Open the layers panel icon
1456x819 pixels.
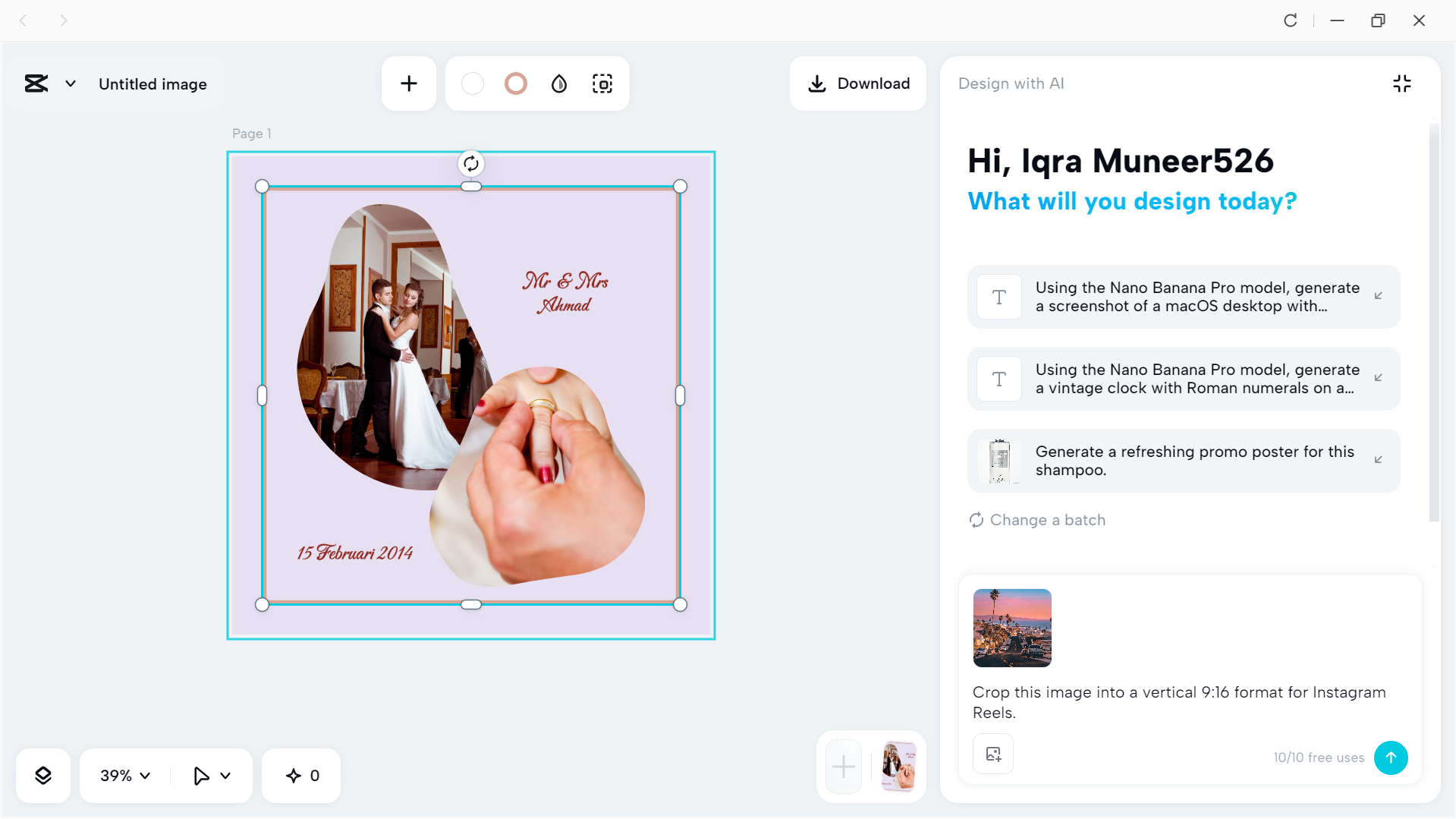(43, 775)
